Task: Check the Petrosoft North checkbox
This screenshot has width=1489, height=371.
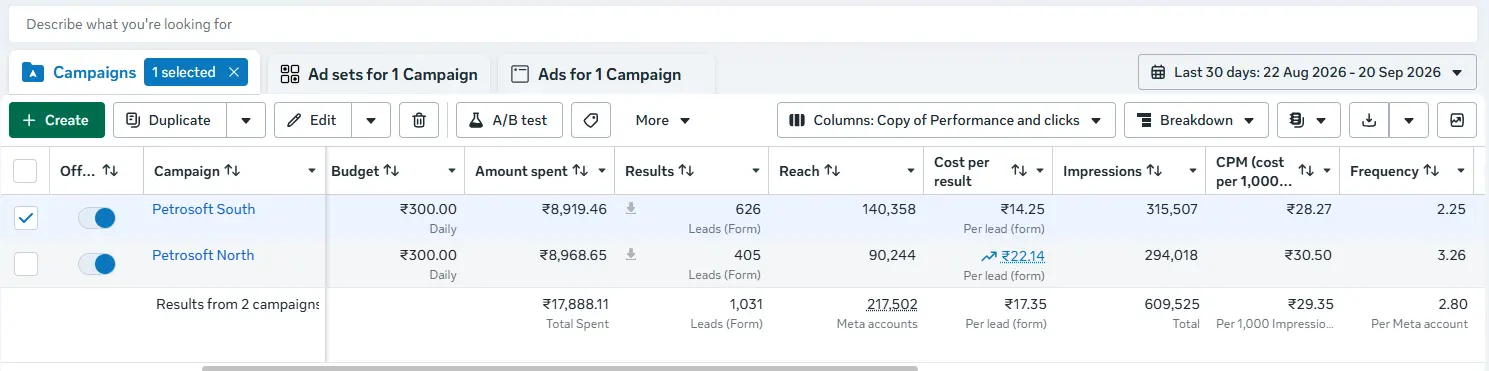Action: 25,264
